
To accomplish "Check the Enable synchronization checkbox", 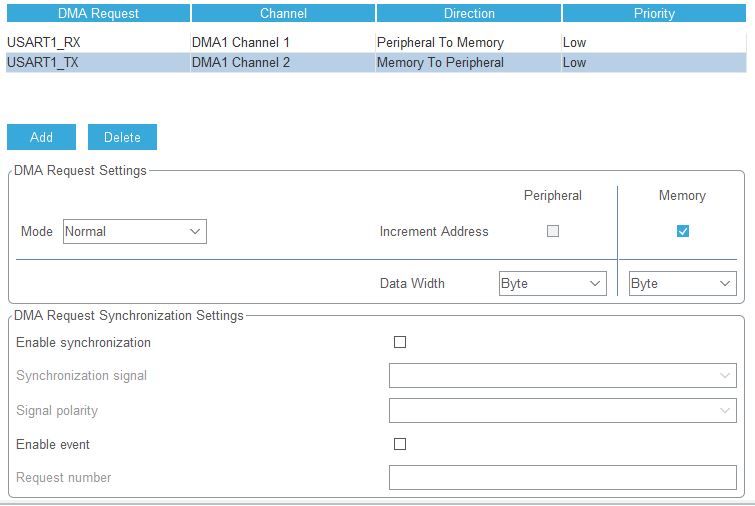I will [400, 342].
